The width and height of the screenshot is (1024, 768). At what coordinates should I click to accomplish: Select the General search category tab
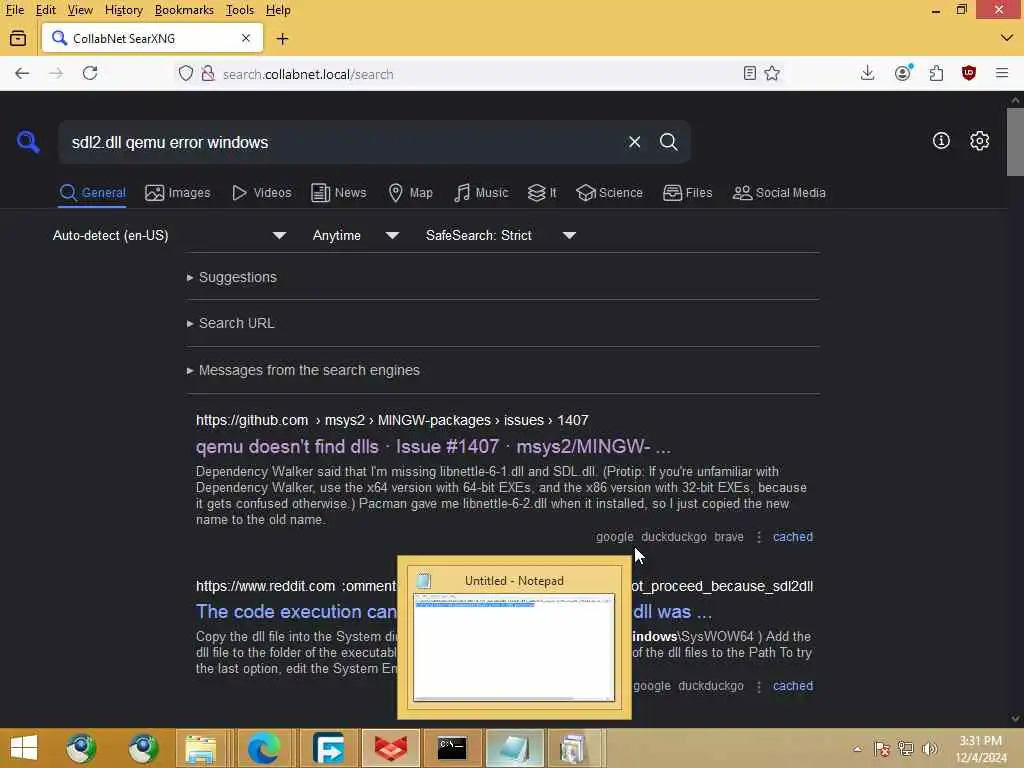pyautogui.click(x=92, y=193)
